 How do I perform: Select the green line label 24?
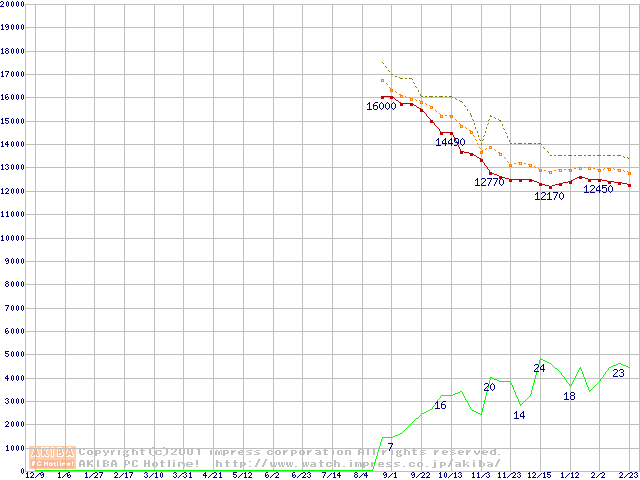tap(539, 368)
